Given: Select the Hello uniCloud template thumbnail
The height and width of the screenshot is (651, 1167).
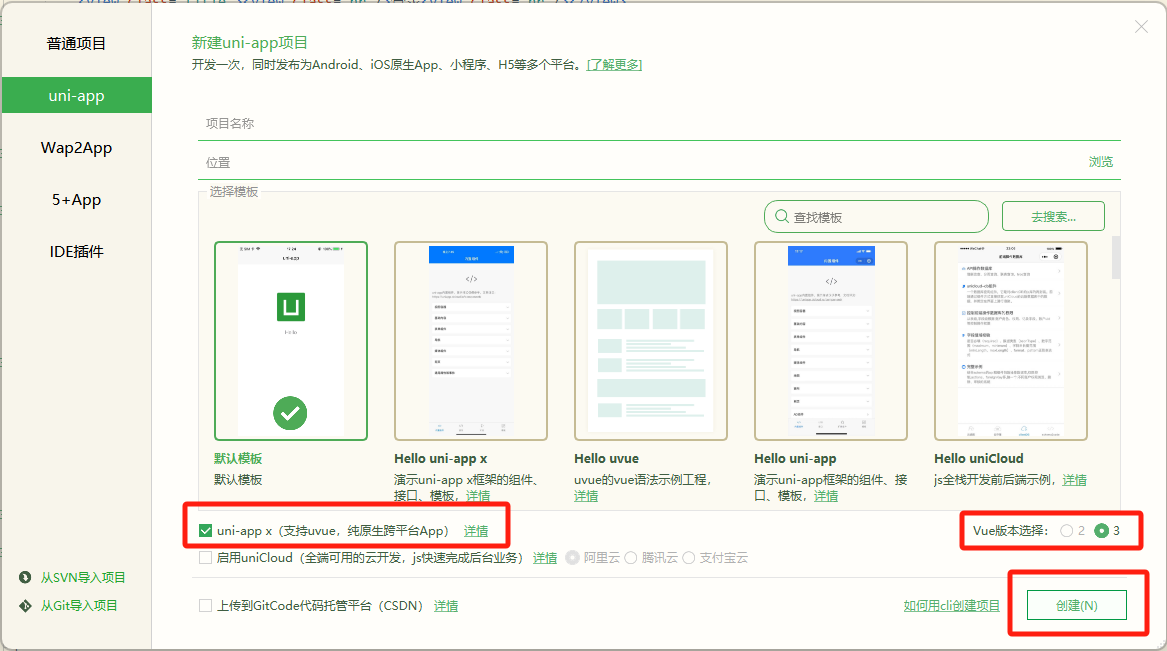Looking at the screenshot, I should tap(1009, 338).
